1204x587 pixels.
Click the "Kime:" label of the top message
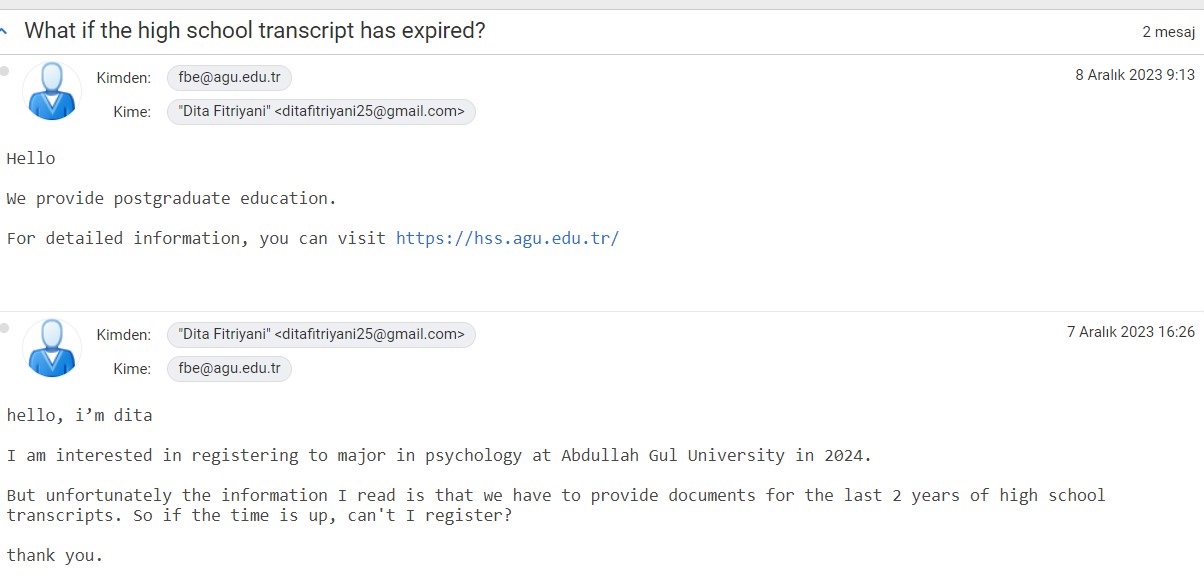[132, 112]
